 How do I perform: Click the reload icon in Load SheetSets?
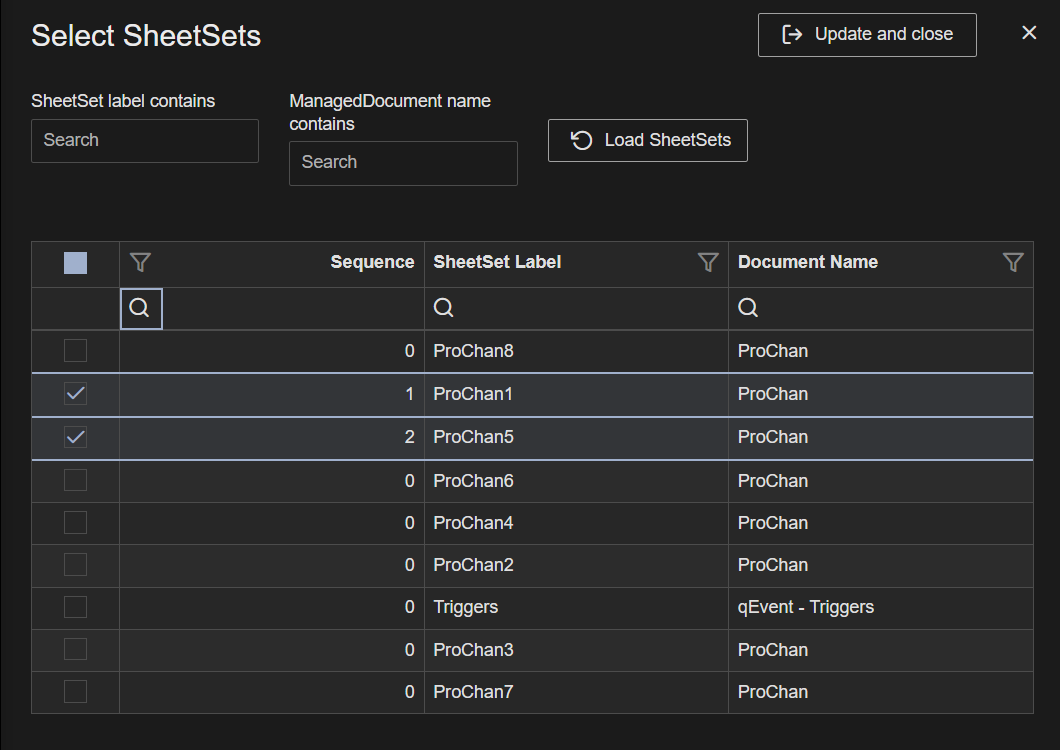point(581,140)
